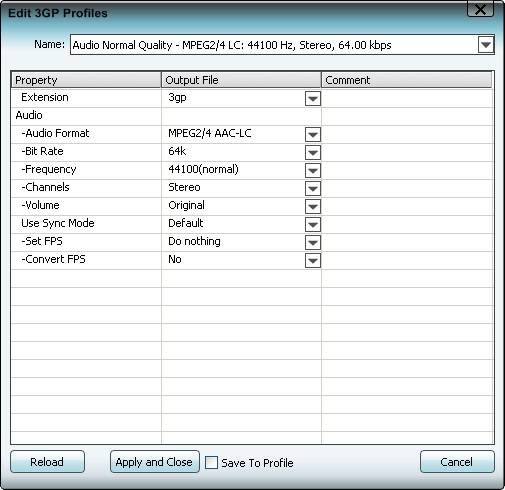Click the 'No' Convert FPS value

175,259
